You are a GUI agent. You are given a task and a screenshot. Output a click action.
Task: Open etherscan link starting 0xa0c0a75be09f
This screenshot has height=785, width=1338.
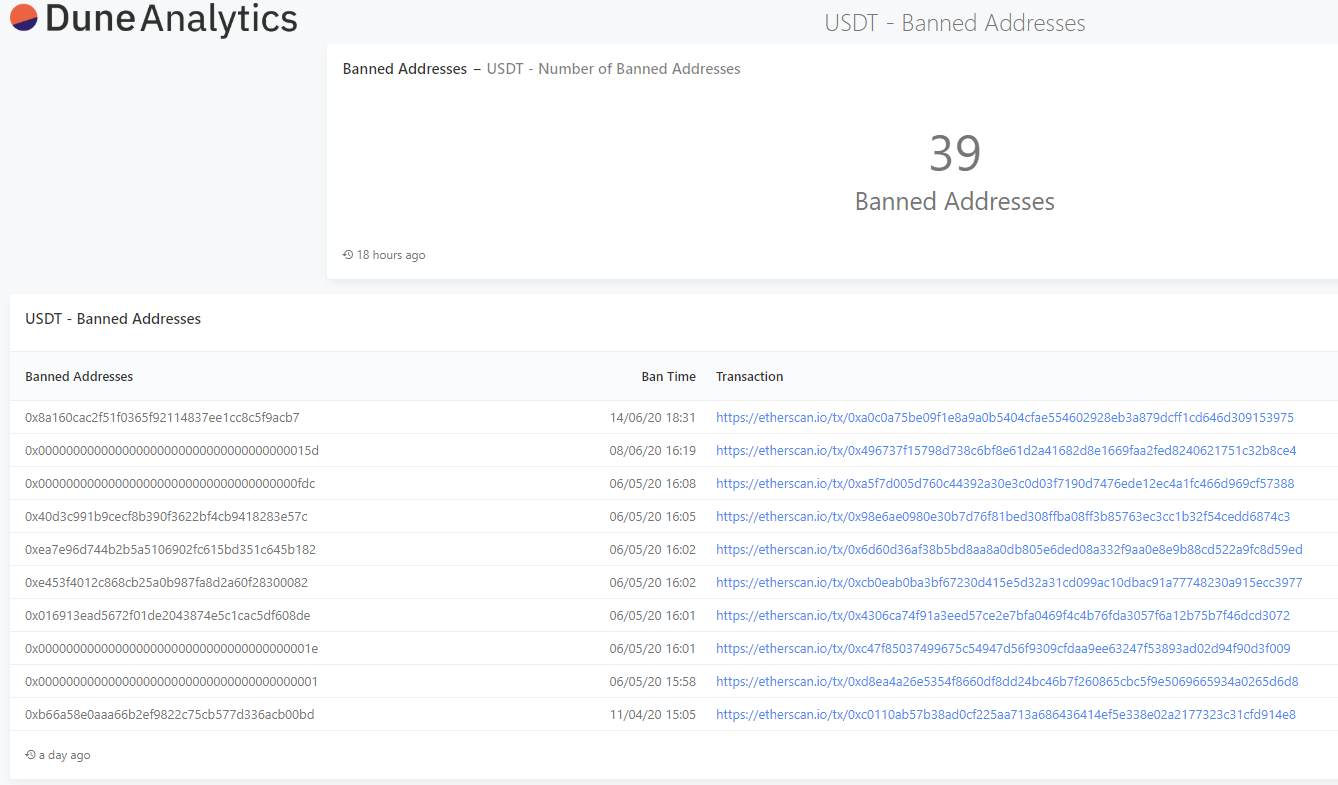tap(1005, 418)
